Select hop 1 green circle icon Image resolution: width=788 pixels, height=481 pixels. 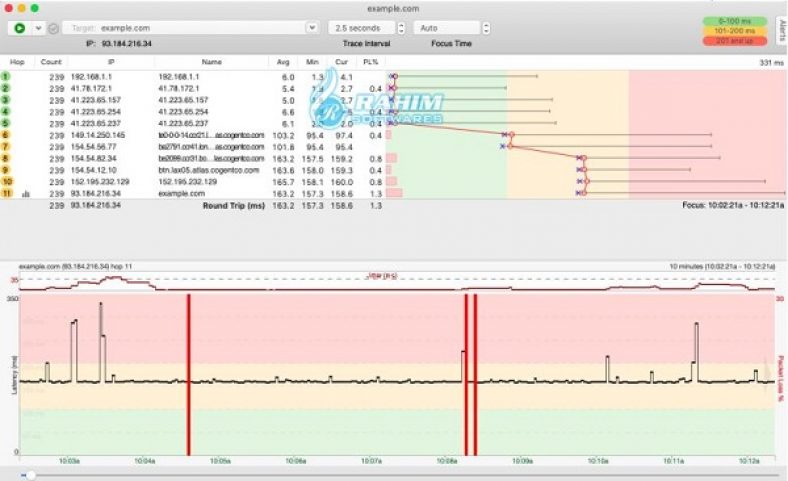tap(6, 77)
